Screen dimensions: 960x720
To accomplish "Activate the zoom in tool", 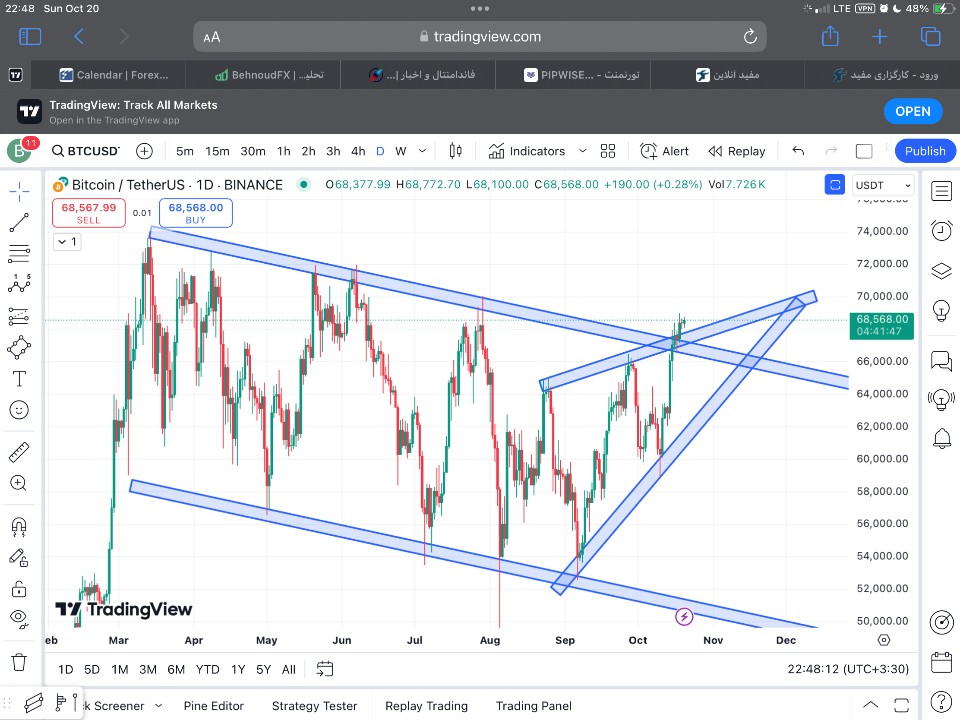I will tap(19, 483).
